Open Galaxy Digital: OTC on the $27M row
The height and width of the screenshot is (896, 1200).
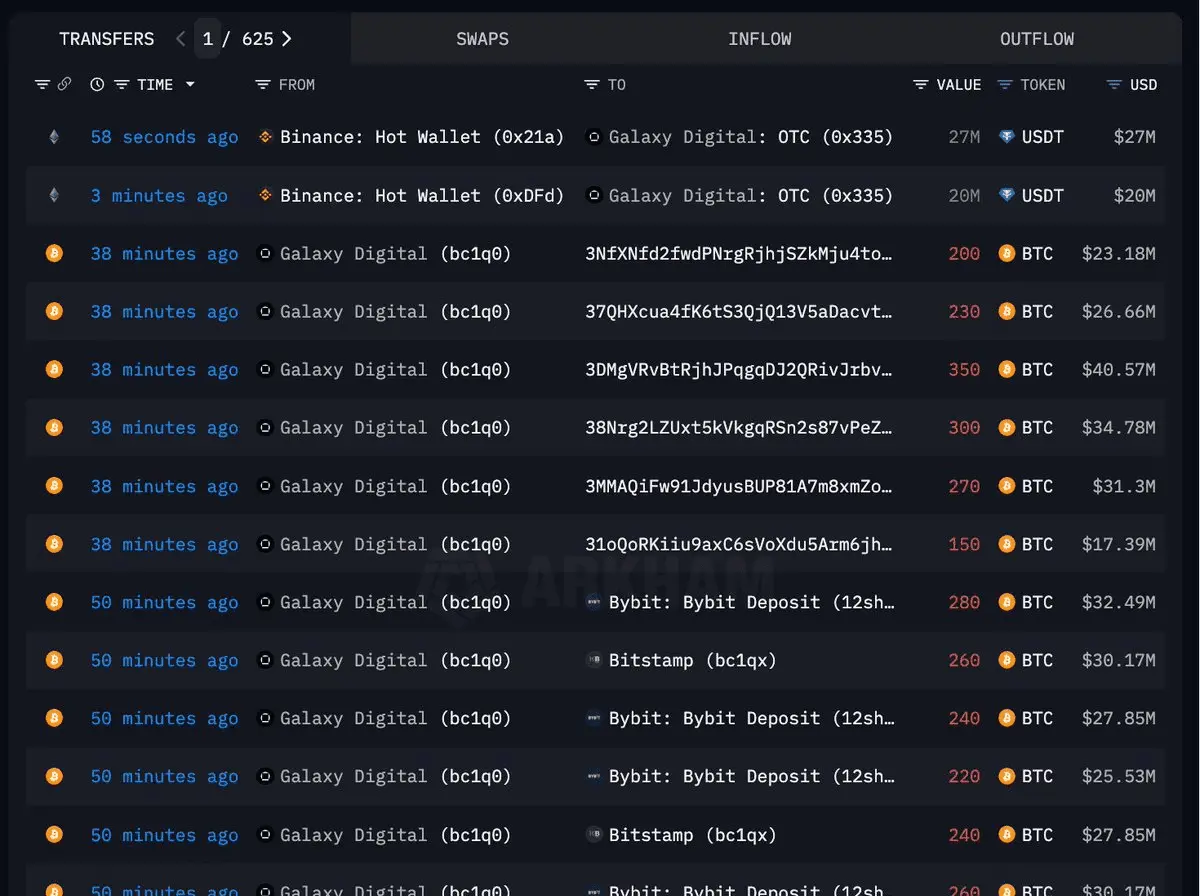[x=751, y=137]
